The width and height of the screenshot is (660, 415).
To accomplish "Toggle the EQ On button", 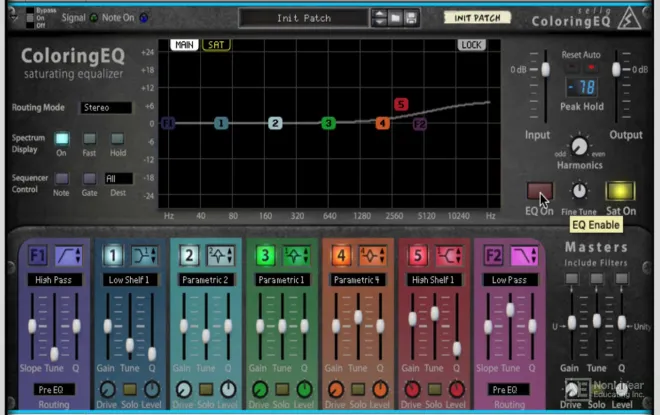I will click(x=539, y=191).
